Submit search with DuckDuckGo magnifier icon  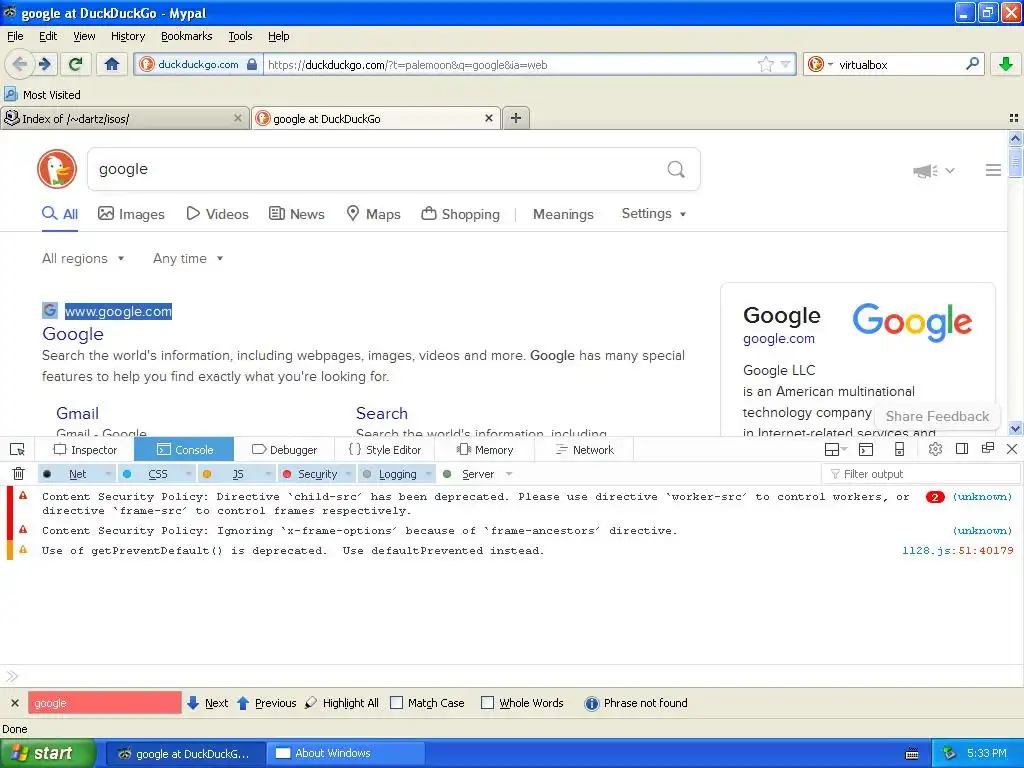point(676,169)
